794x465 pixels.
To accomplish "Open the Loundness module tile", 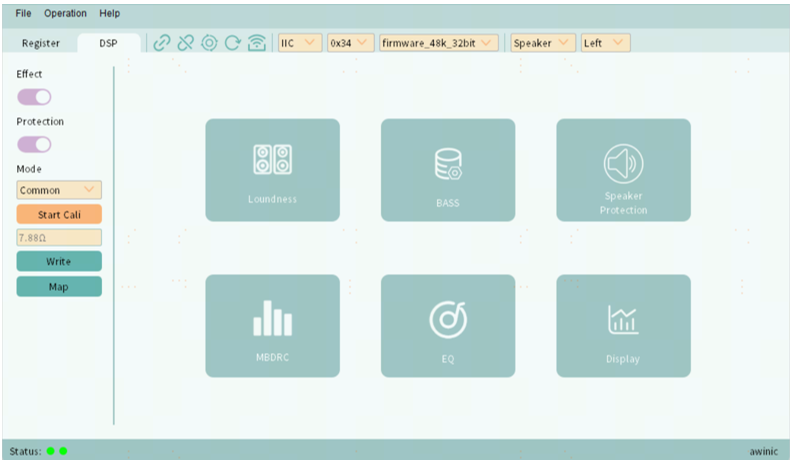I will click(272, 170).
